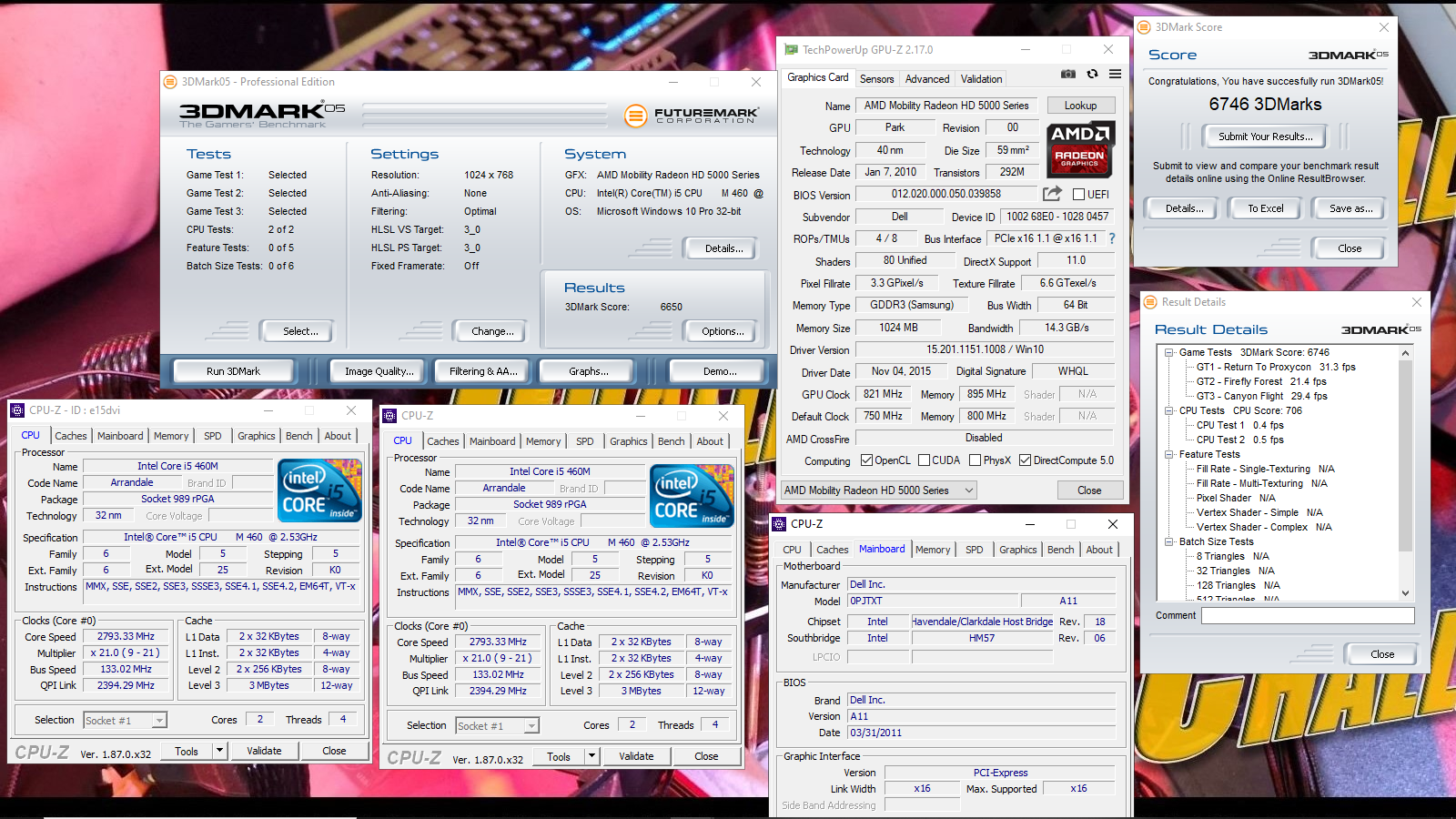
Task: Click Intel Core i5 logo in middle CPU-Z window
Action: [692, 496]
